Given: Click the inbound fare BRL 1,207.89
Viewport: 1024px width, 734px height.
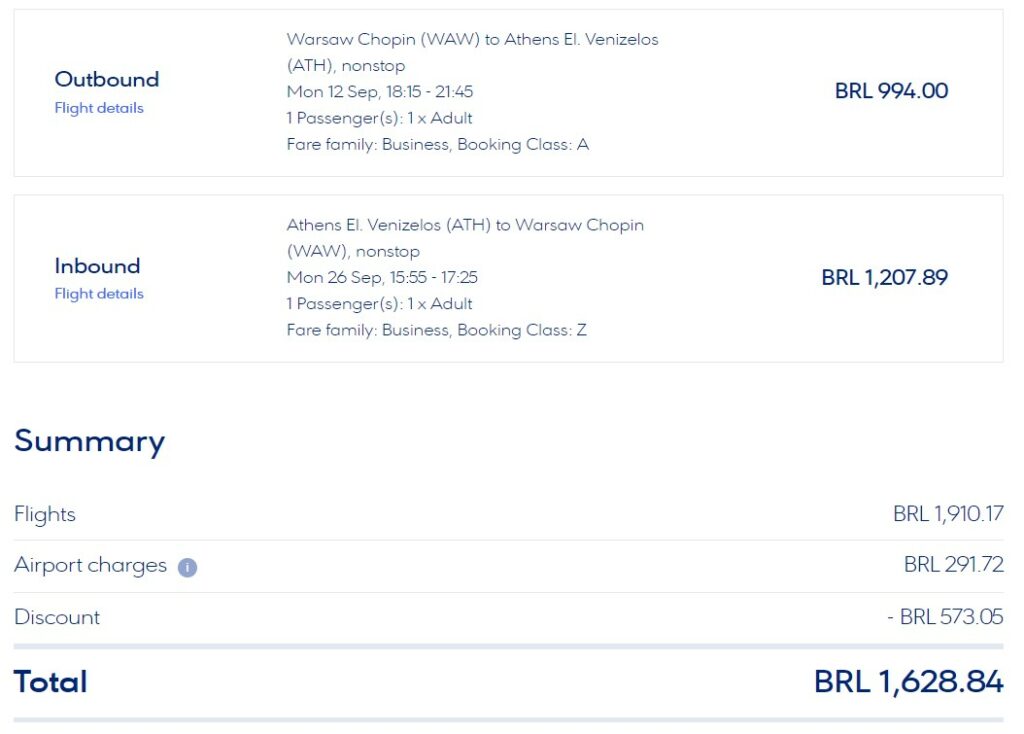Looking at the screenshot, I should pos(884,278).
